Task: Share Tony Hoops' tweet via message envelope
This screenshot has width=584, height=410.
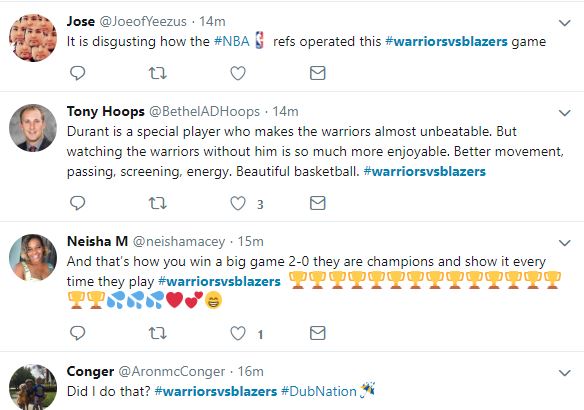Action: point(318,203)
